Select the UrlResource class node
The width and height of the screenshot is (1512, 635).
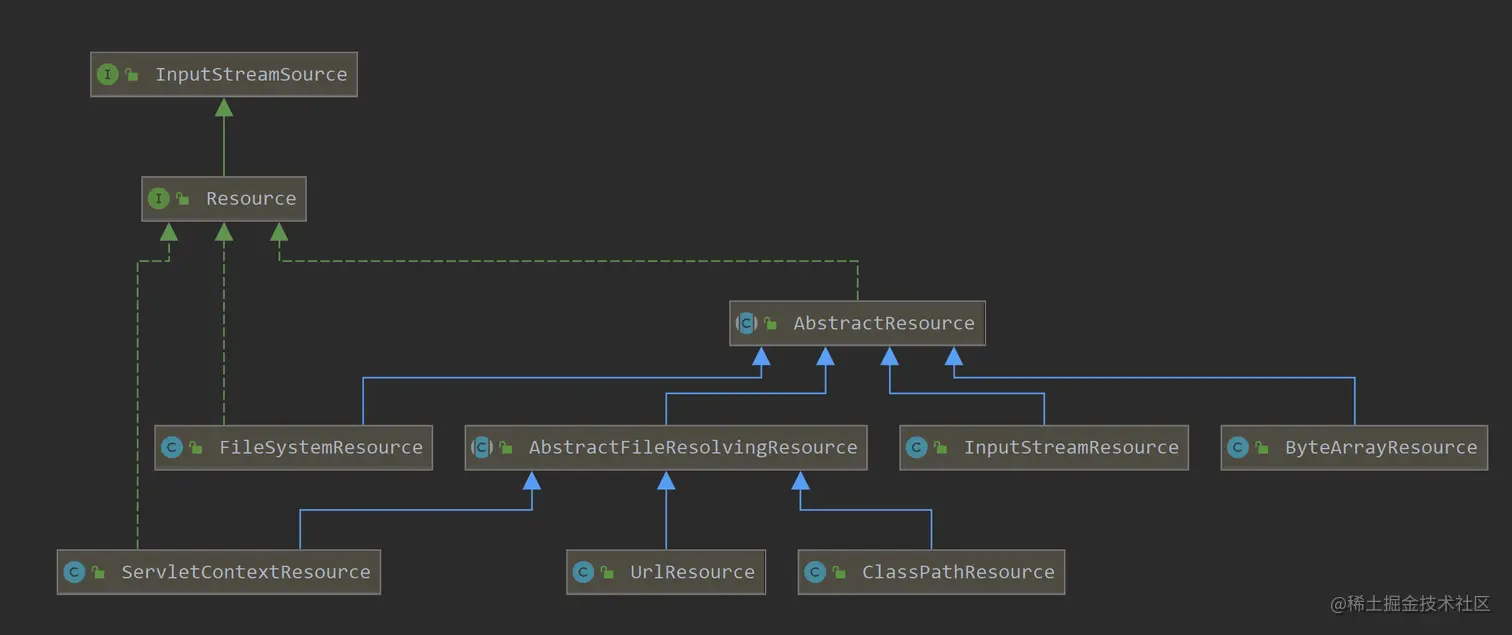(x=666, y=572)
